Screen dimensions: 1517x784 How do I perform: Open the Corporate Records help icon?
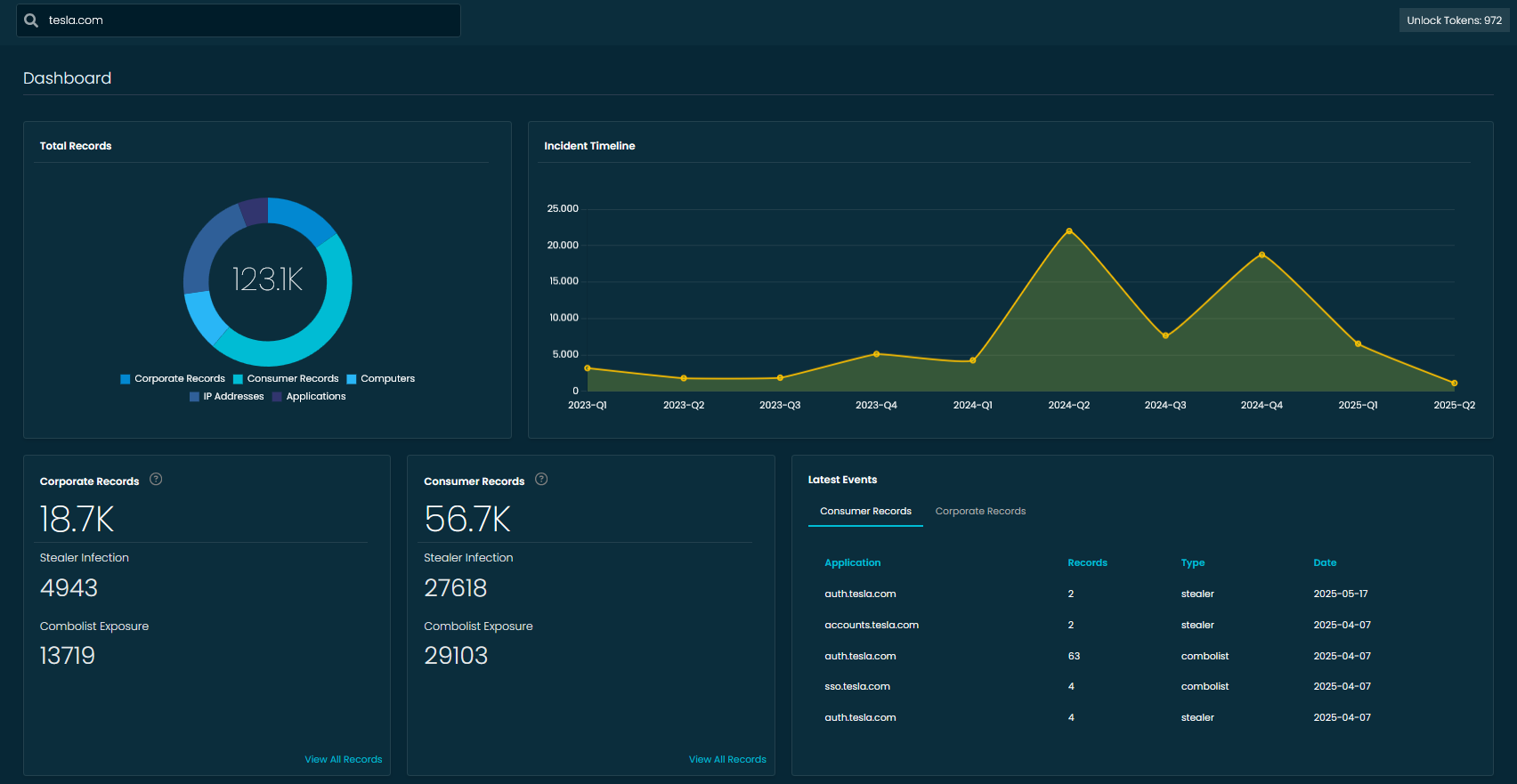click(156, 479)
